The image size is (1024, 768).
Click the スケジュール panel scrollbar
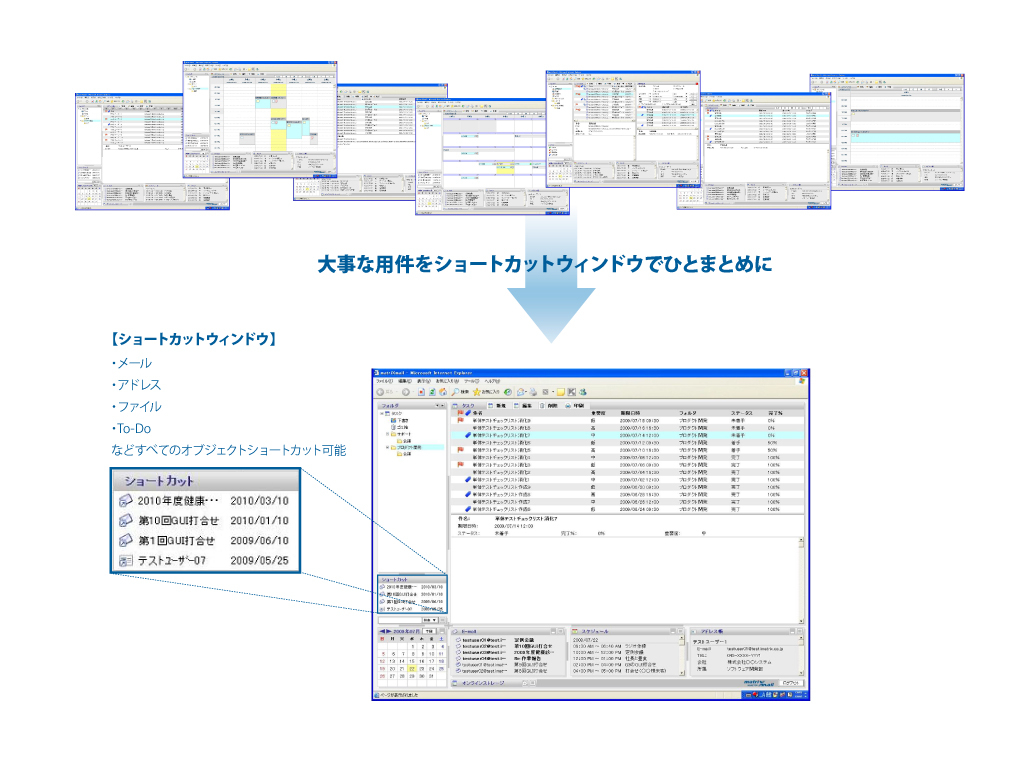[x=682, y=656]
